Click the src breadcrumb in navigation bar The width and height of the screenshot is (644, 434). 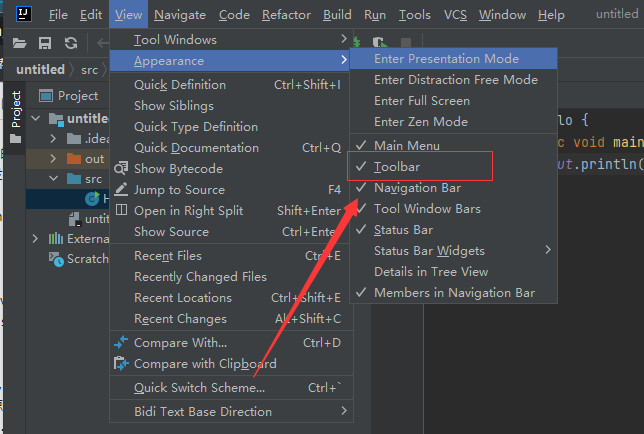[x=90, y=70]
